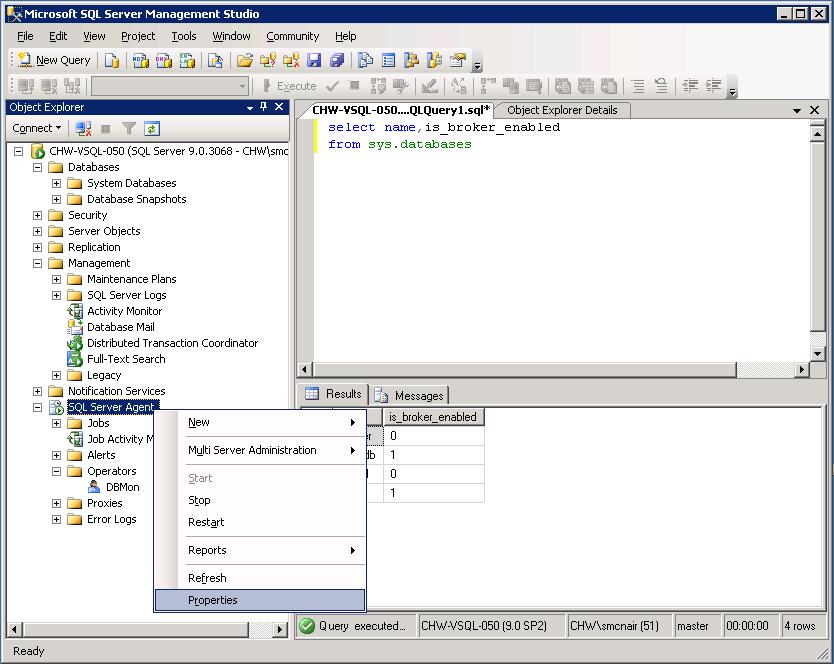Collapse the Databases folder
Screen dimensions: 834x664
38,167
